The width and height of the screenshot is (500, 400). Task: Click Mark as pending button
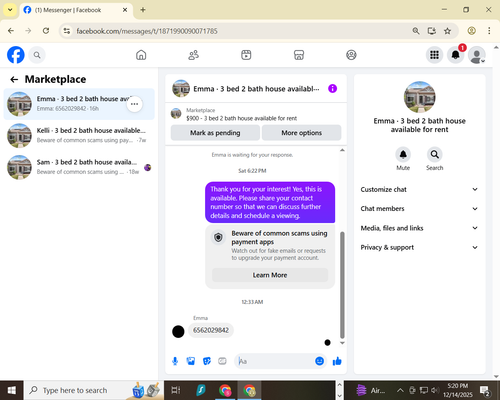(x=215, y=133)
